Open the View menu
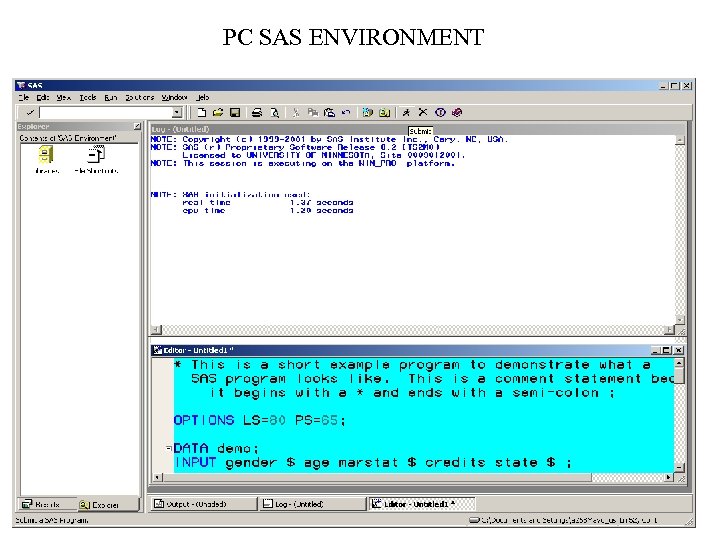 (63, 98)
